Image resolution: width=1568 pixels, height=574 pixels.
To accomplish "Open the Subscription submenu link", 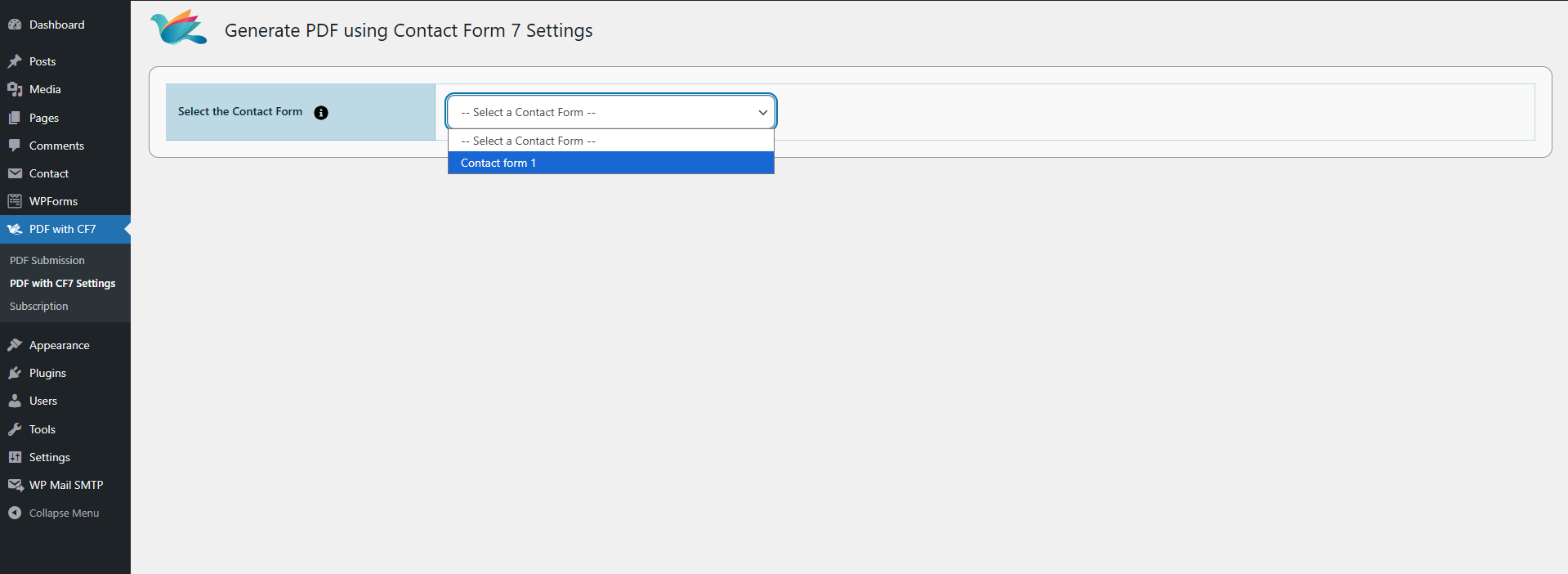I will [39, 306].
